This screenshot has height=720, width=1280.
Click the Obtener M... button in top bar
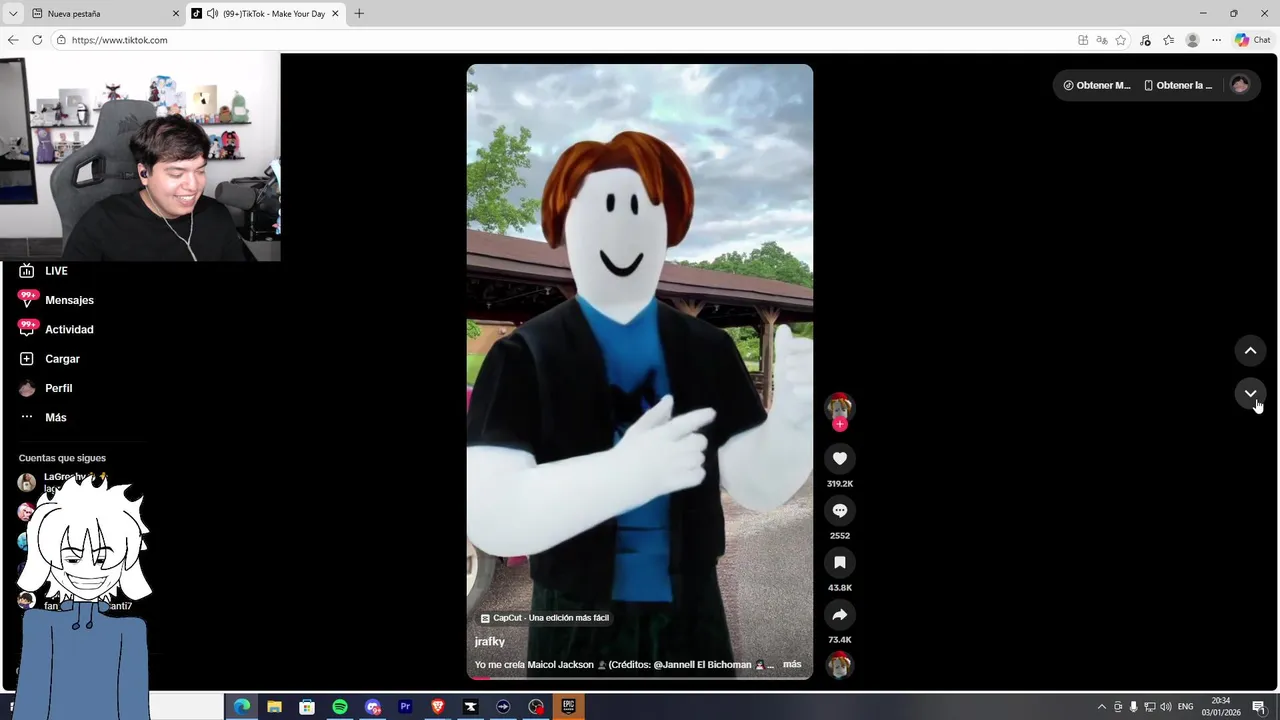(x=1096, y=85)
